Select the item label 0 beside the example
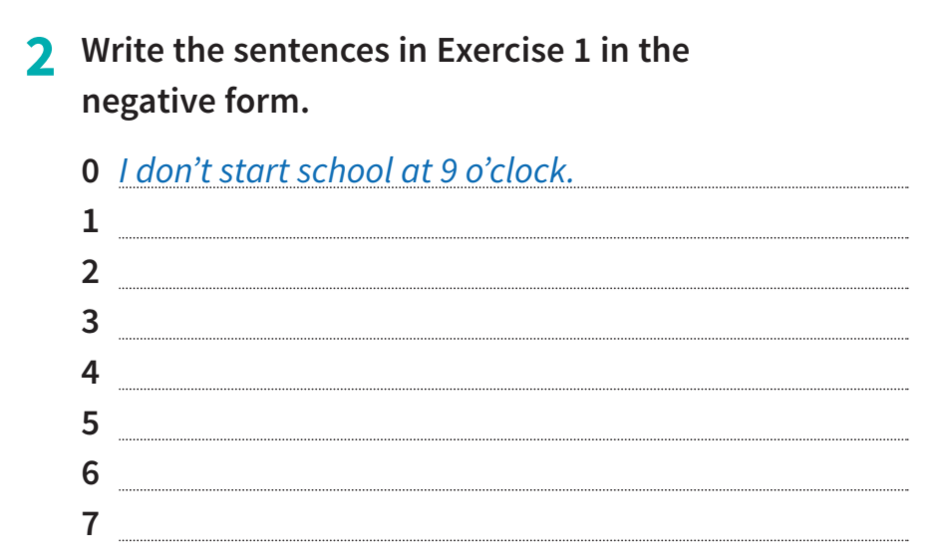 92,172
